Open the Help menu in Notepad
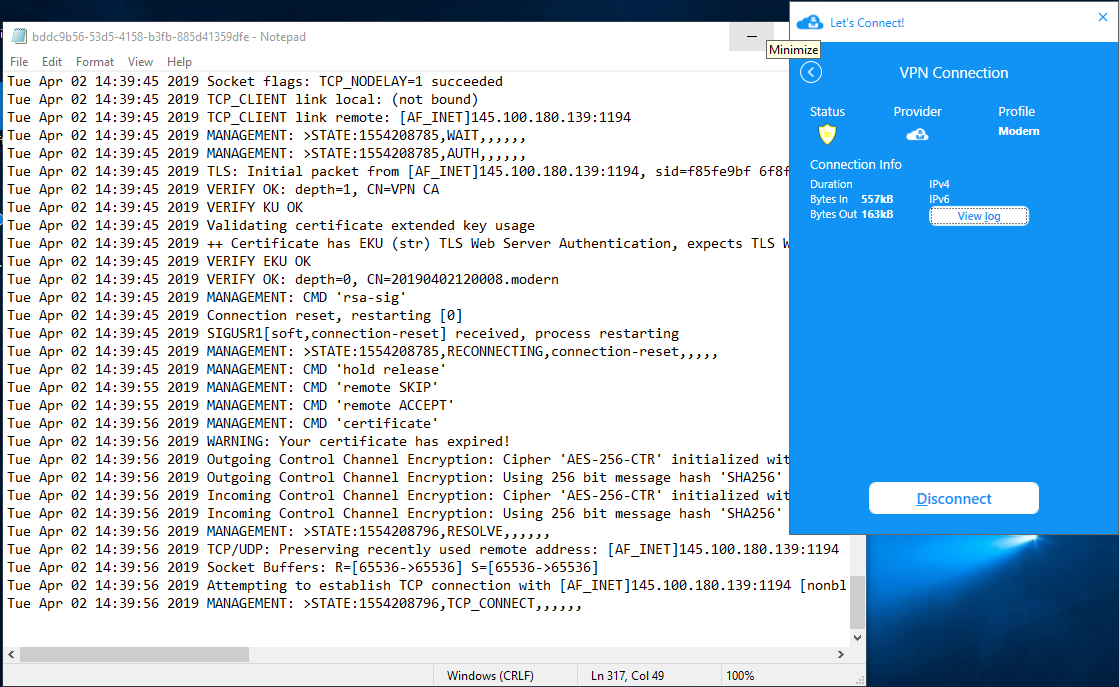Screen dimensions: 1119x687 180,62
